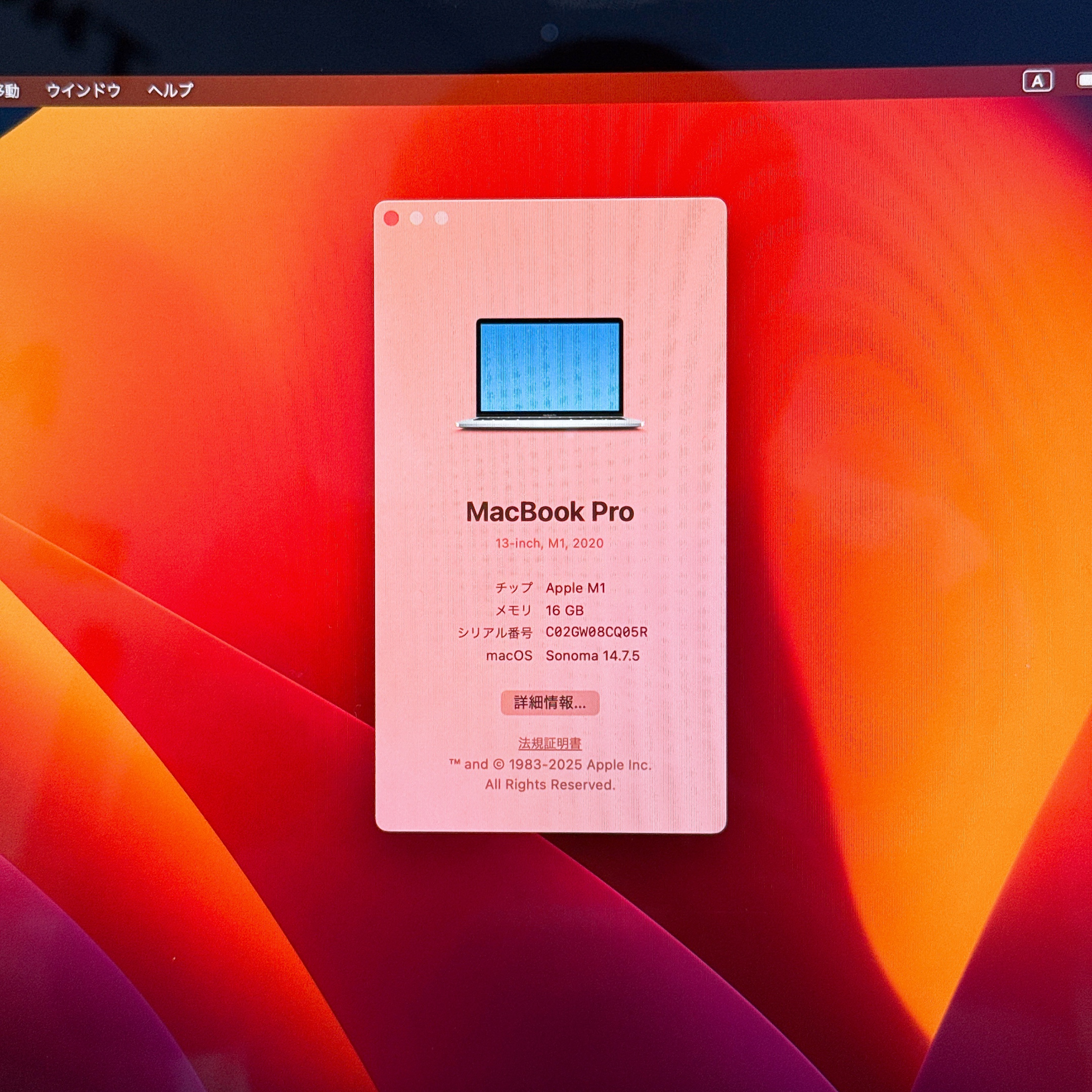
Task: Close the About This Mac window
Action: tap(391, 218)
